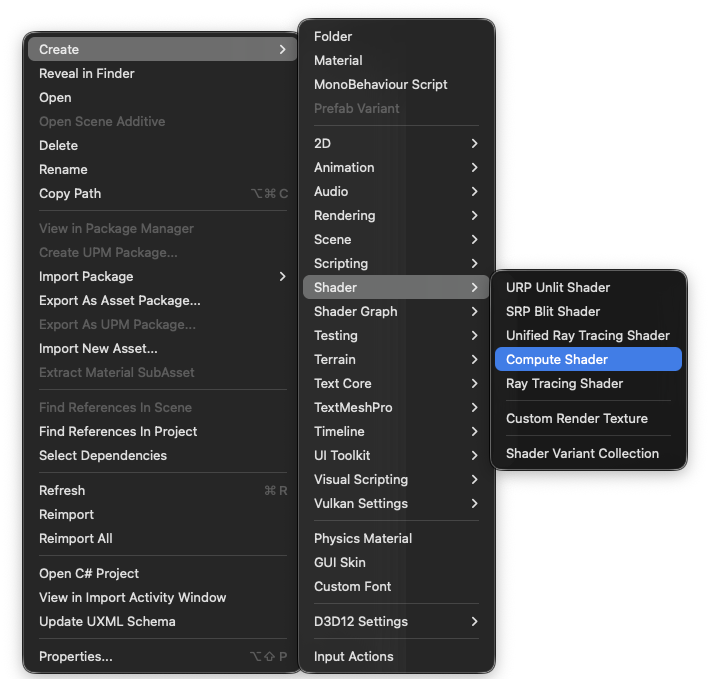710x700 pixels.
Task: Select Compute Shader from the Shader submenu
Action: coord(588,359)
